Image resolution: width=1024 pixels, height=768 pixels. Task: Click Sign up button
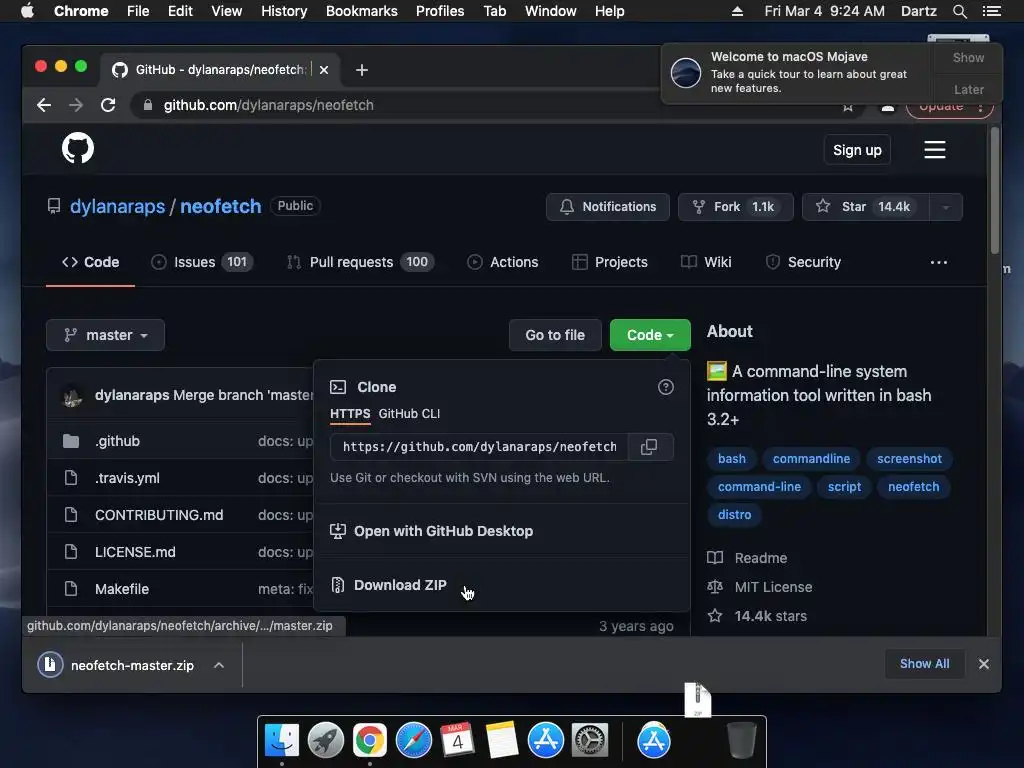tap(857, 150)
